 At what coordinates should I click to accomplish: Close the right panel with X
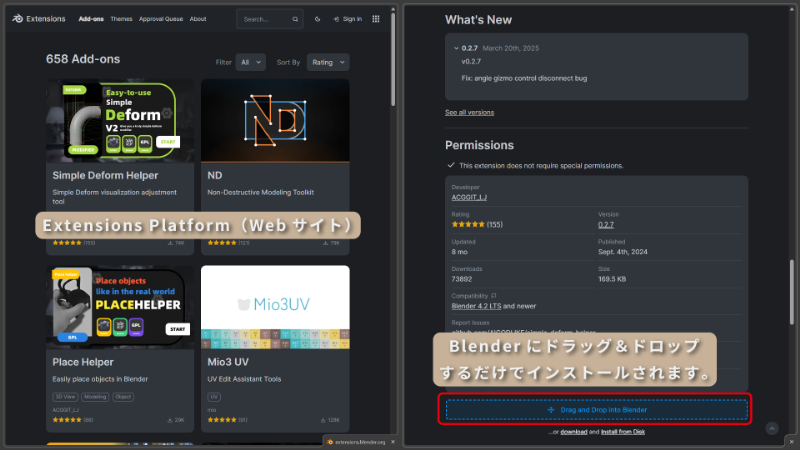pyautogui.click(x=791, y=442)
